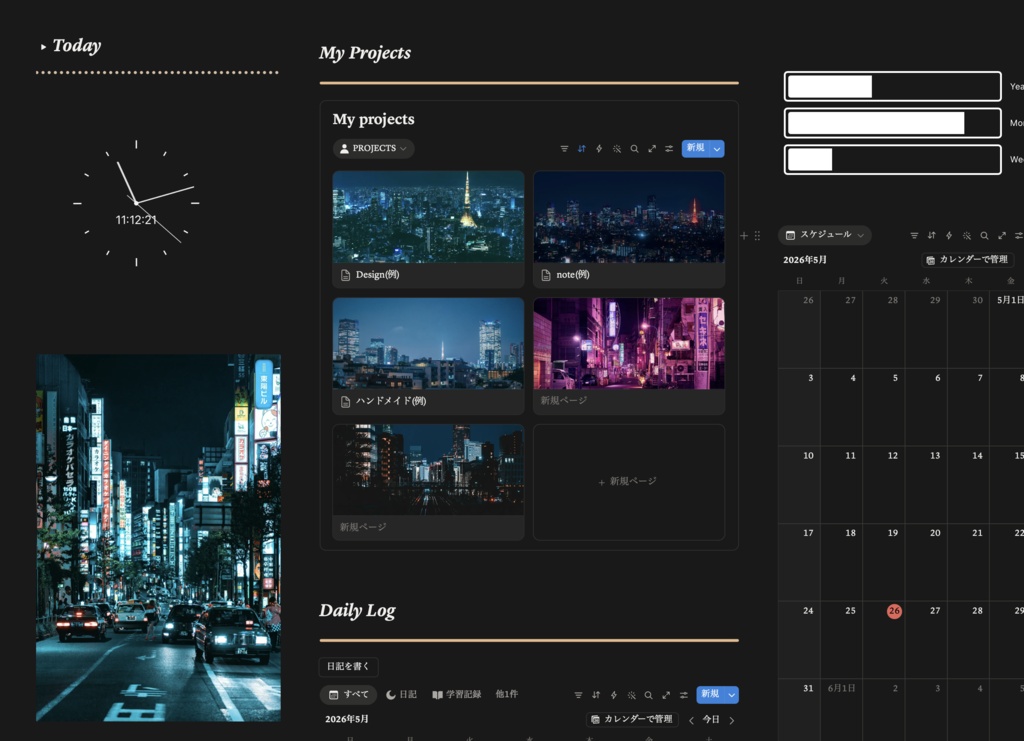Image resolution: width=1024 pixels, height=741 pixels.
Task: Open the untitled card with pink neon alley
Action: 629,356
